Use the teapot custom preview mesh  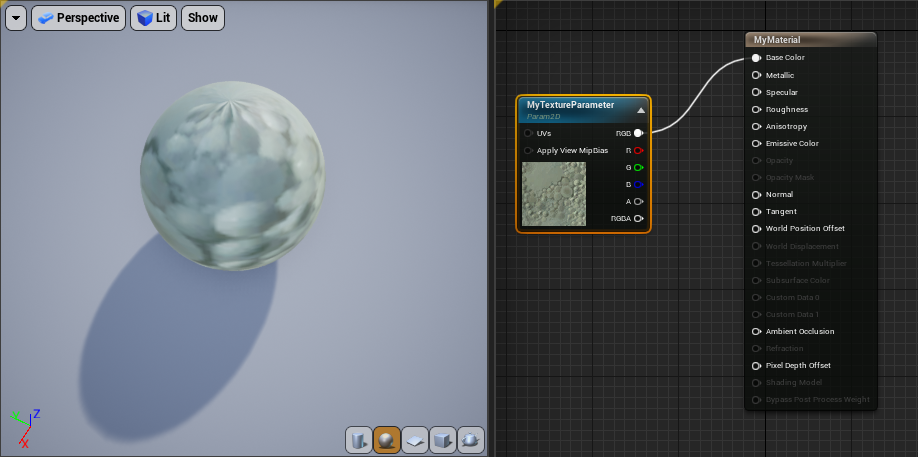pos(471,439)
